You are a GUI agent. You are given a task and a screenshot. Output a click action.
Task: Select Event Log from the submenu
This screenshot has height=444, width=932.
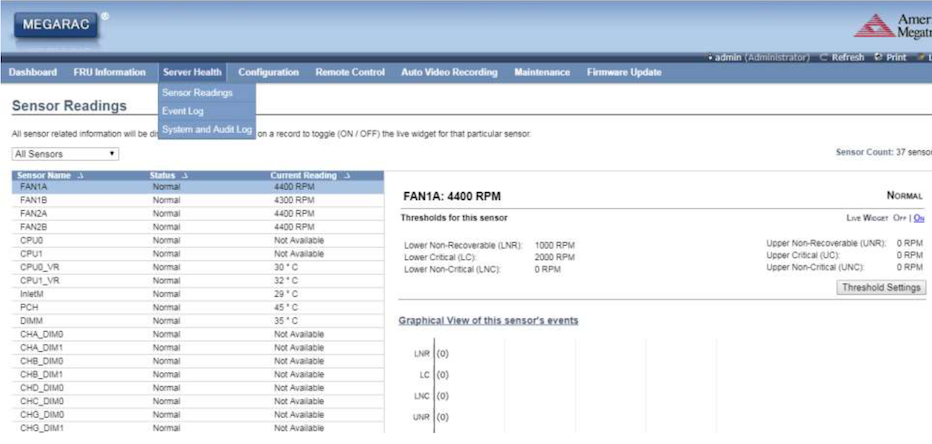tap(183, 111)
